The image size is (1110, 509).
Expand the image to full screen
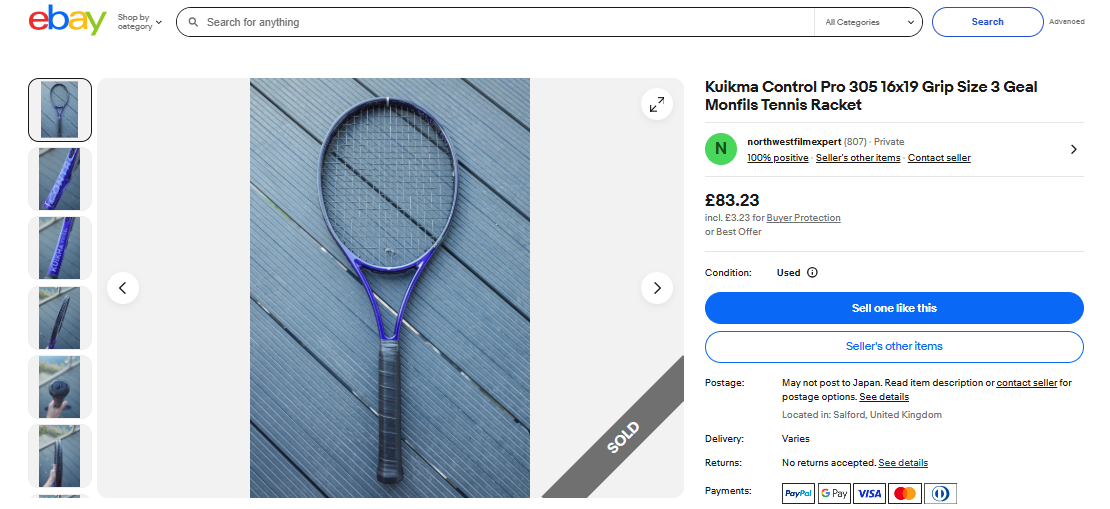(x=657, y=103)
